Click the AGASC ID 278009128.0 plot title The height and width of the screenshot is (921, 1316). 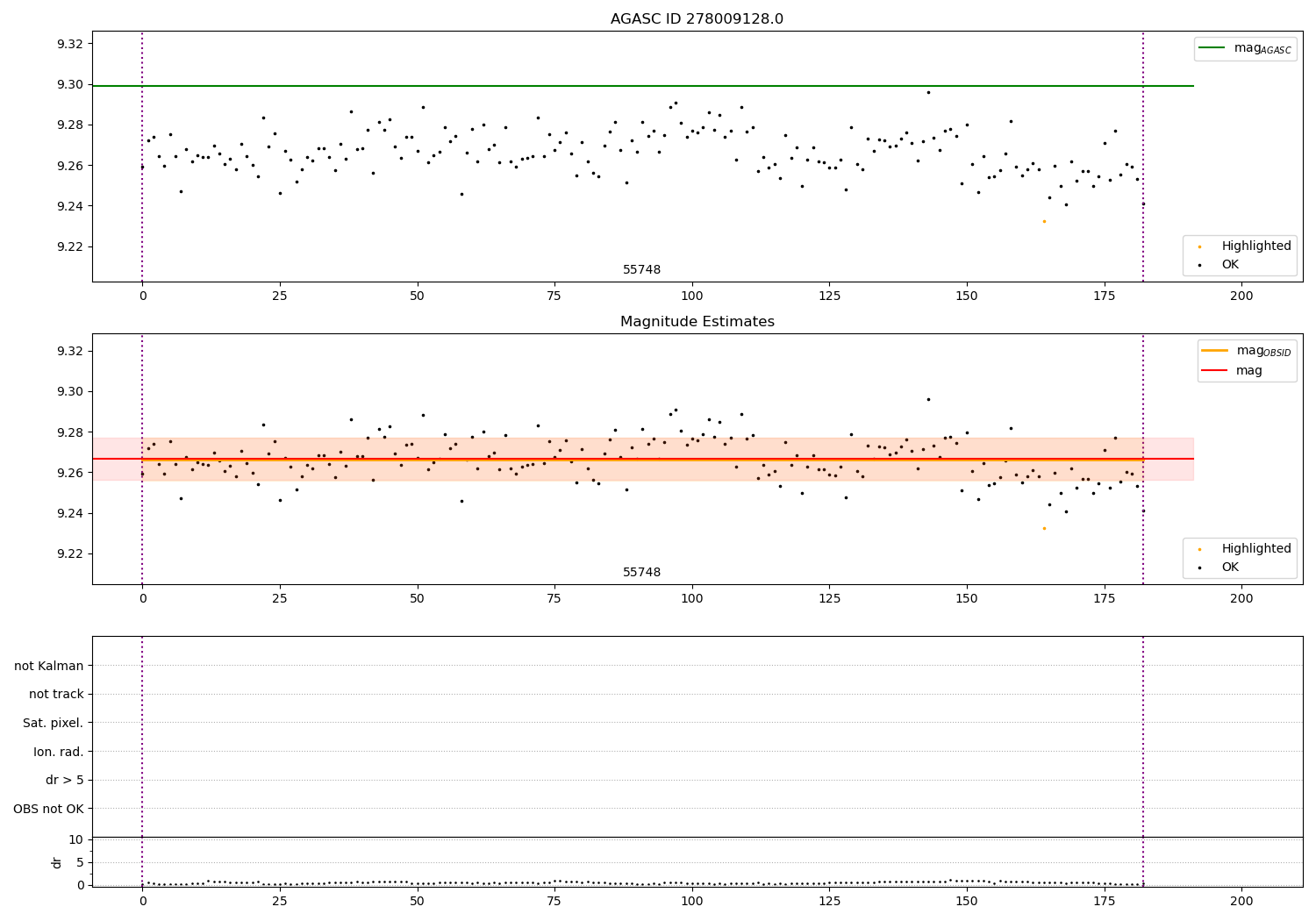pos(697,19)
